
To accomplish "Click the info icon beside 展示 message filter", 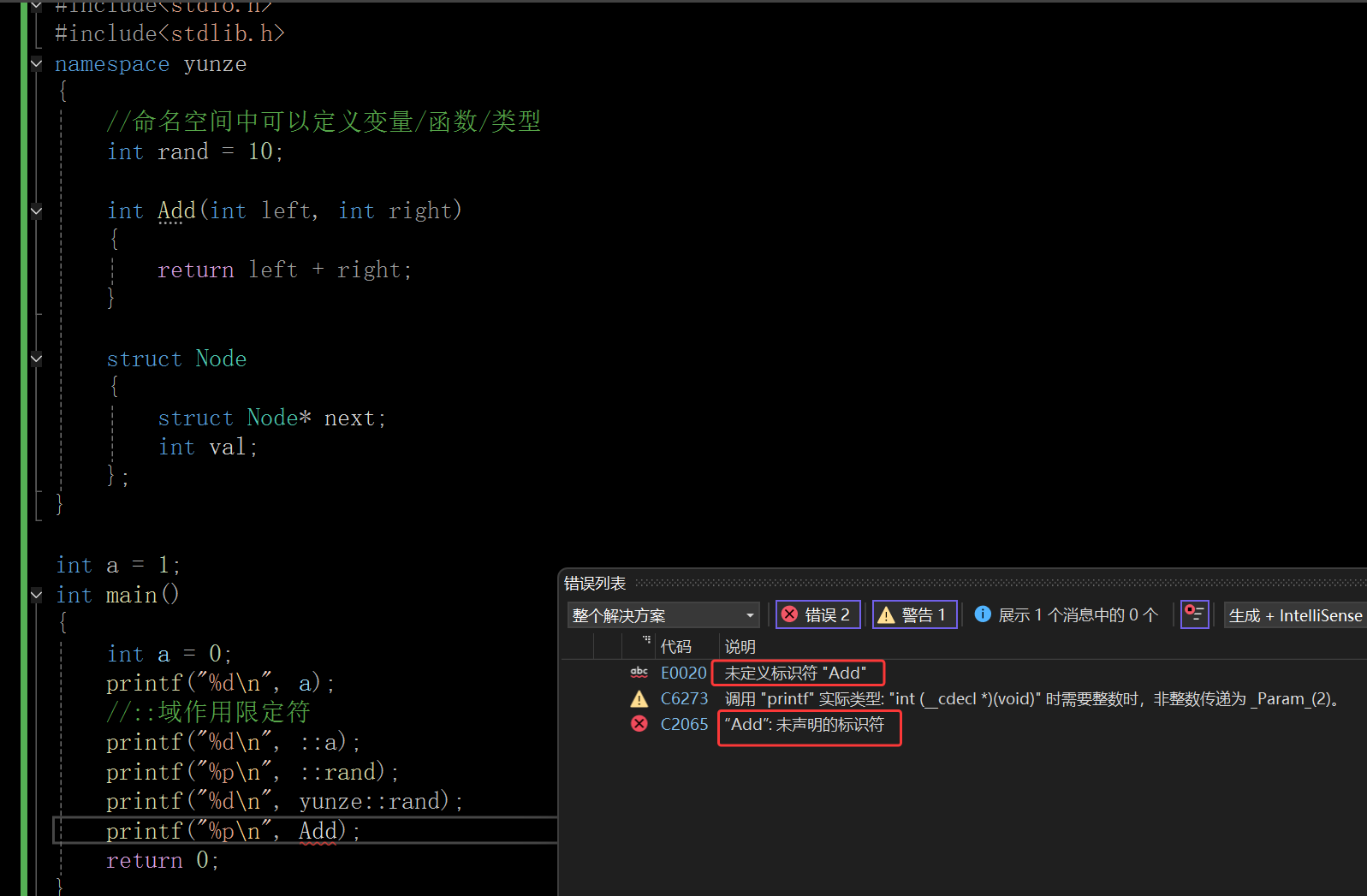I will [x=983, y=614].
